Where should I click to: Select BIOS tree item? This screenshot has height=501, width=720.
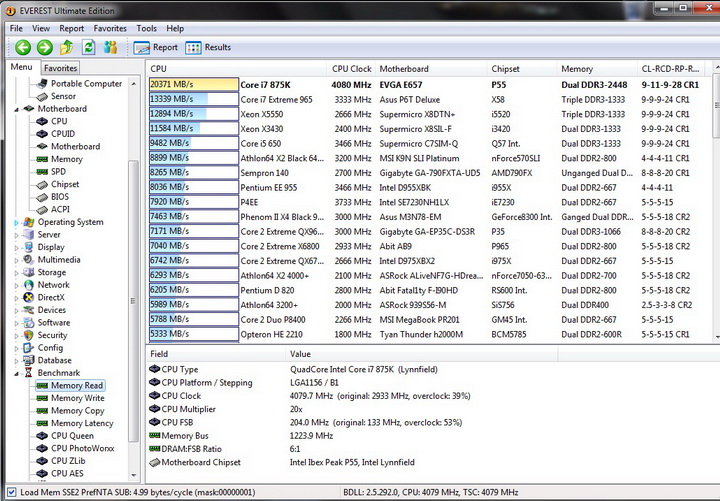pos(60,197)
